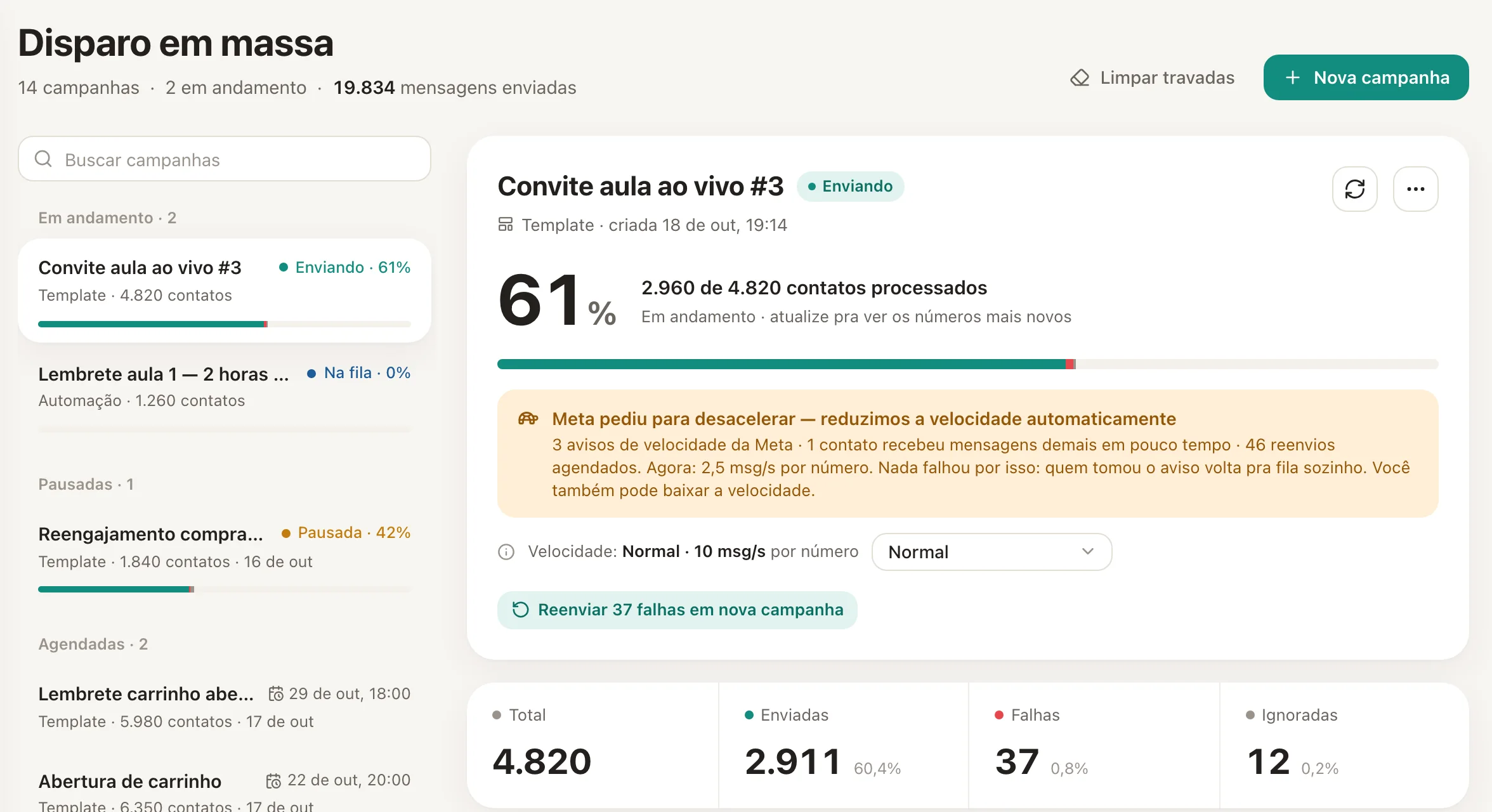Click the Enviando status badge in header
This screenshot has width=1492, height=812.
850,187
